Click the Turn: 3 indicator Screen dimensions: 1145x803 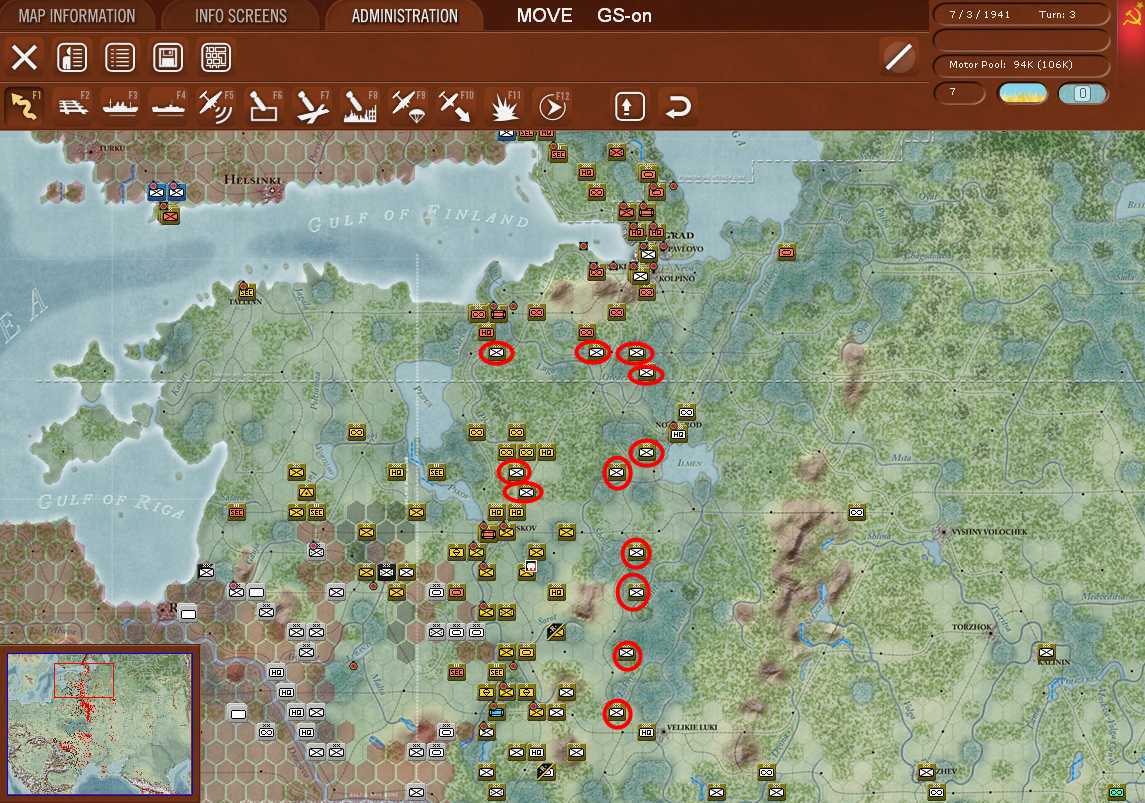[x=1057, y=15]
